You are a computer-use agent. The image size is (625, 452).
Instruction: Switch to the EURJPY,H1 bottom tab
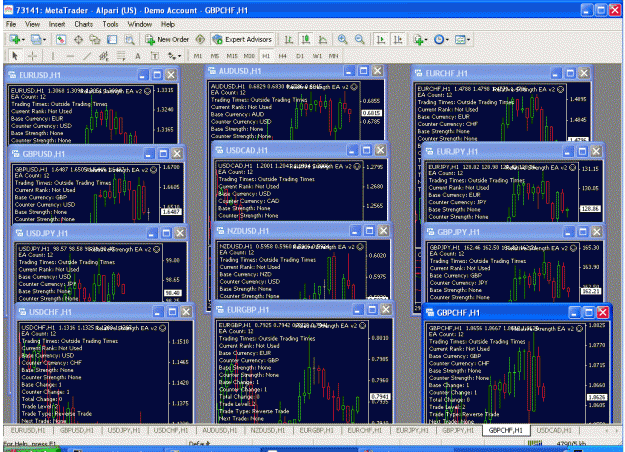point(412,430)
